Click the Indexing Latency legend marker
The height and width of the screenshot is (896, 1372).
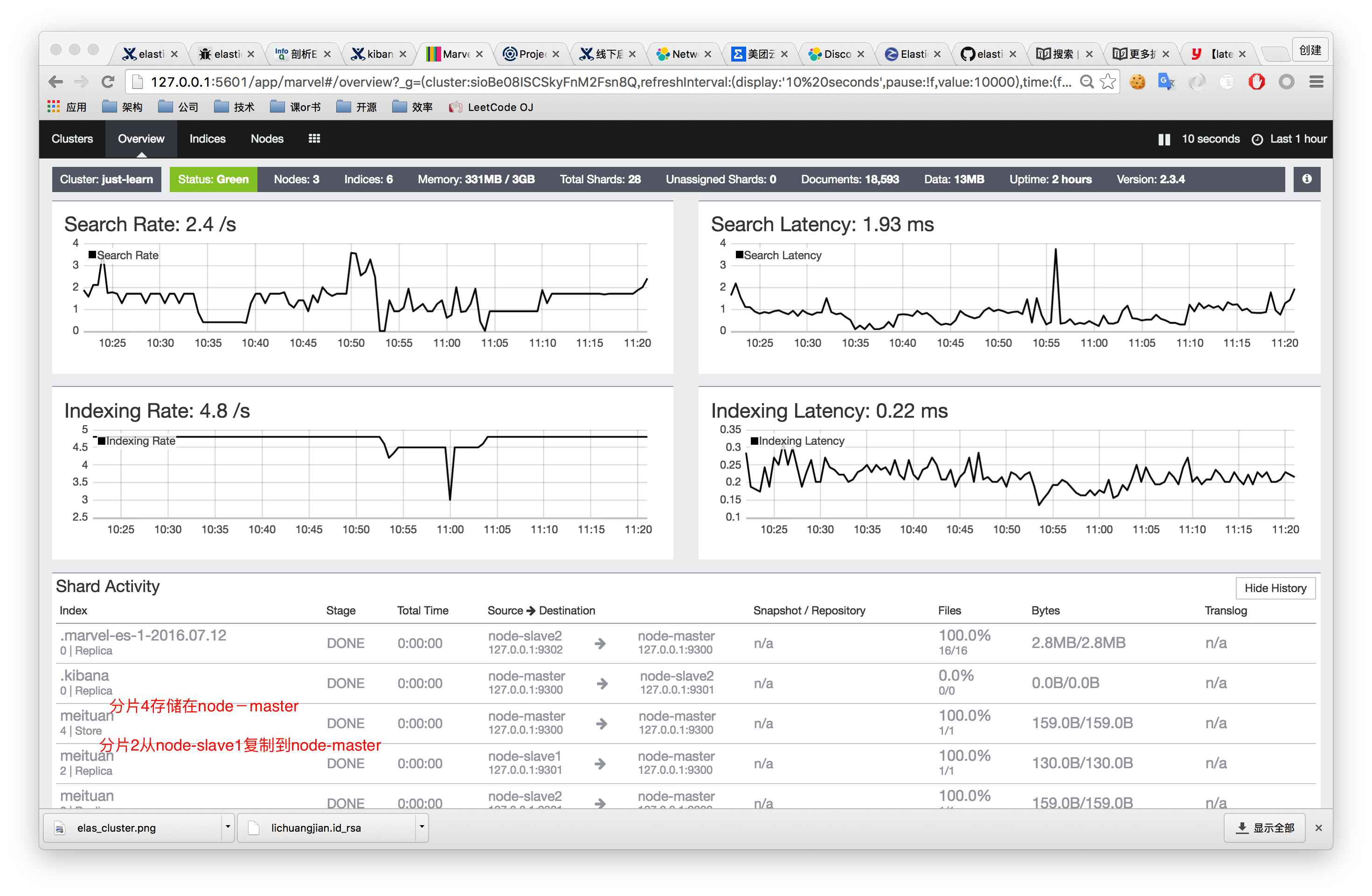(x=754, y=441)
